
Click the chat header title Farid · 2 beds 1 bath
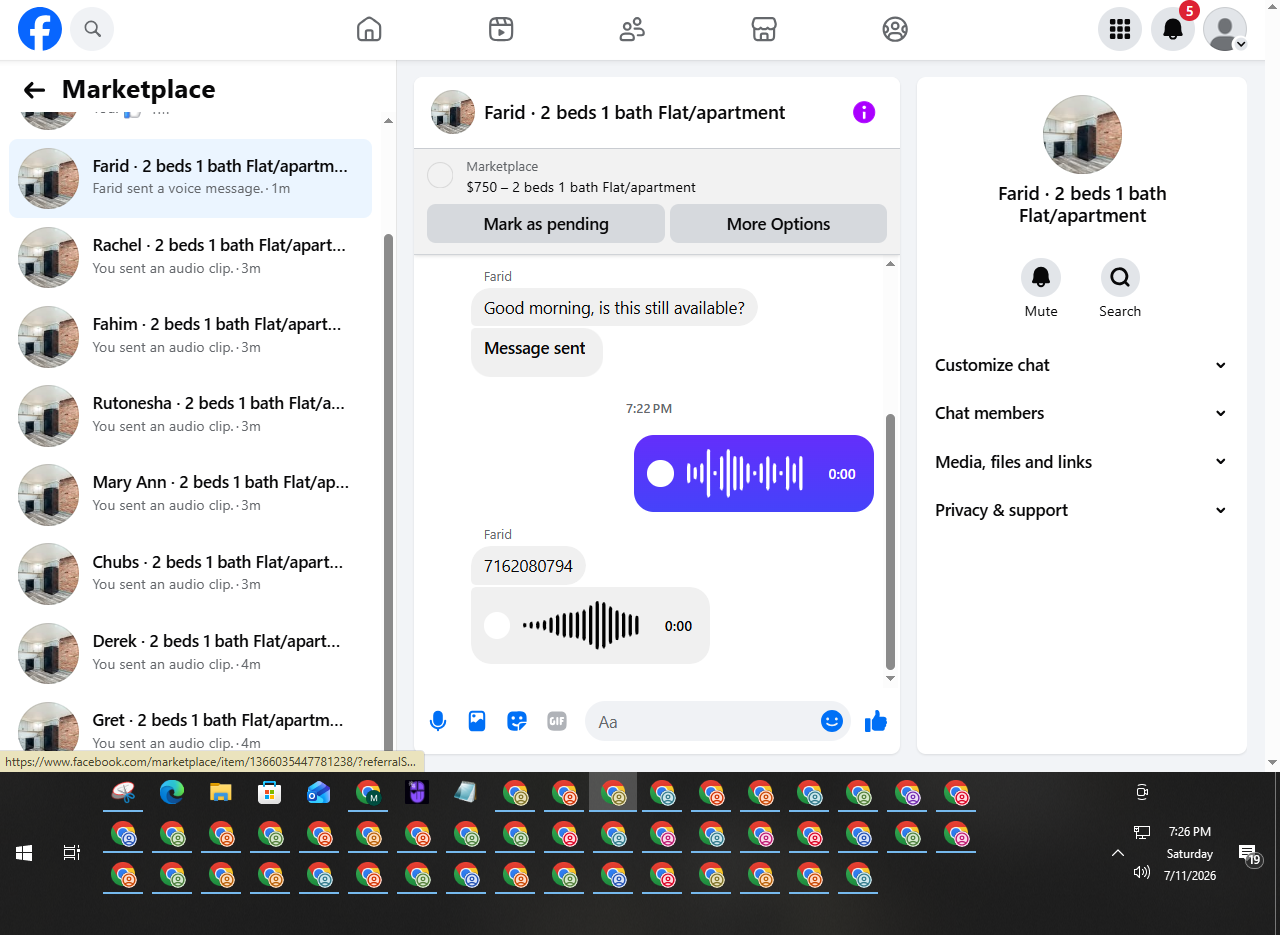click(634, 112)
